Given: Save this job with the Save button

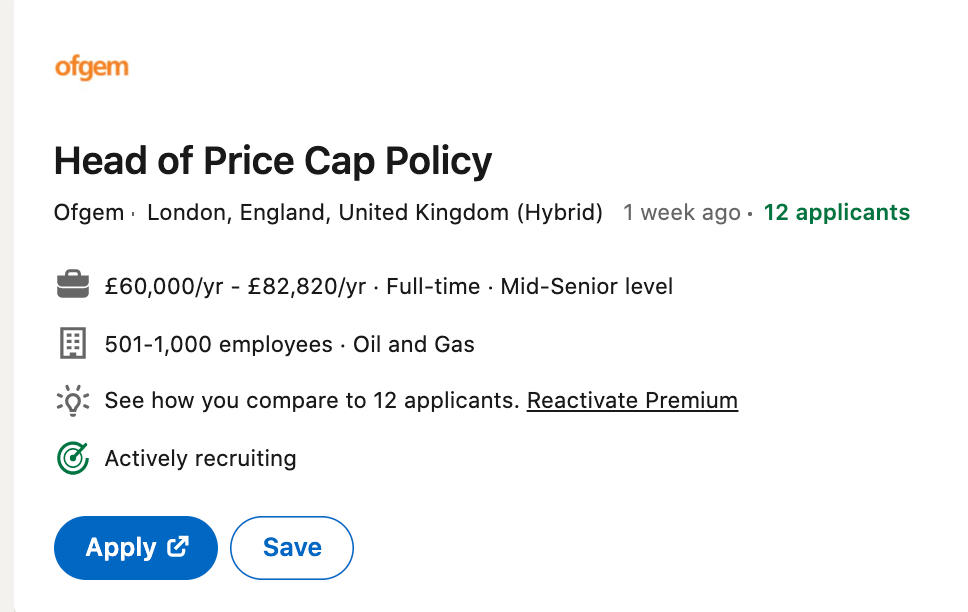Looking at the screenshot, I should pos(292,548).
